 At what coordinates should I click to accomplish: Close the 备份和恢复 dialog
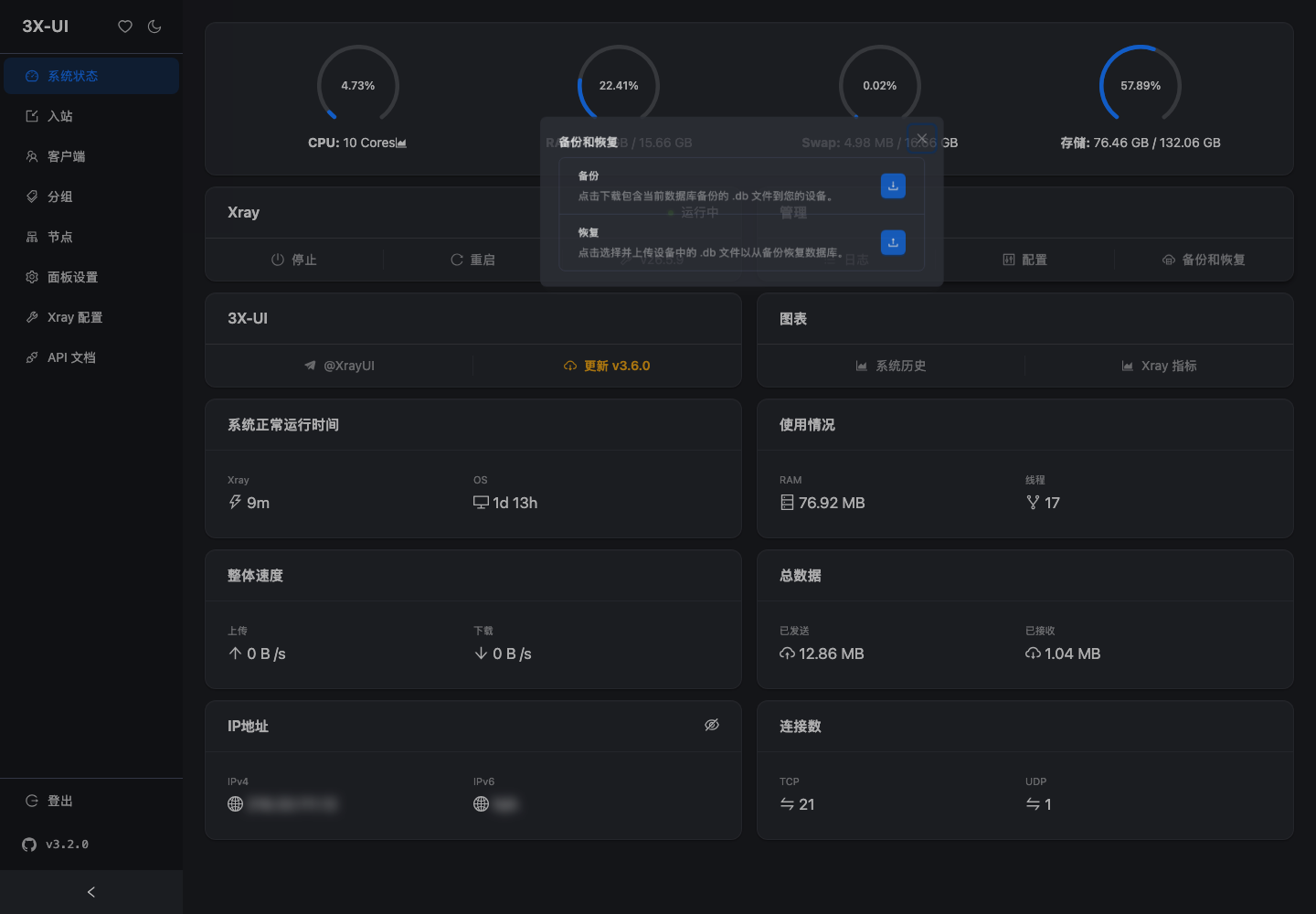tap(922, 139)
